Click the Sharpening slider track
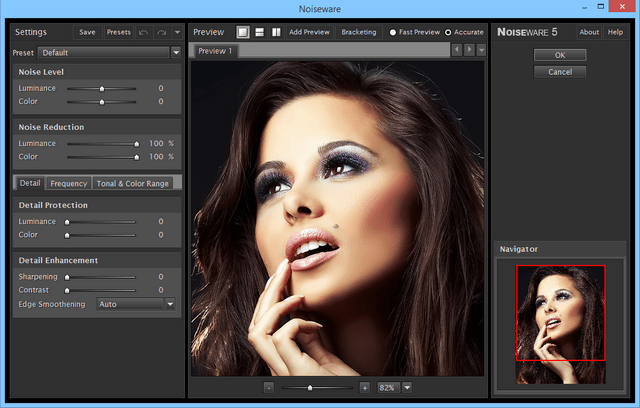 (x=100, y=276)
